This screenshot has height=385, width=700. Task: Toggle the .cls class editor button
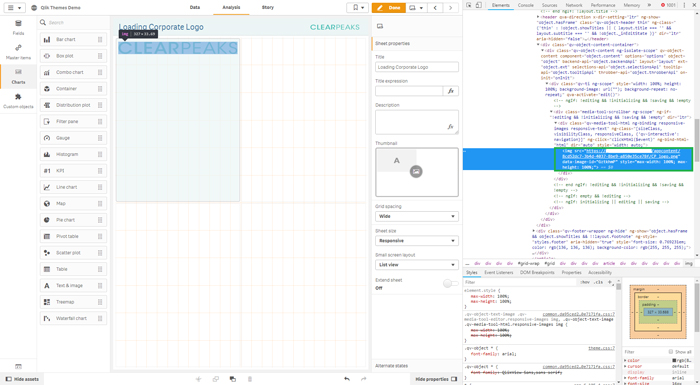click(x=599, y=282)
